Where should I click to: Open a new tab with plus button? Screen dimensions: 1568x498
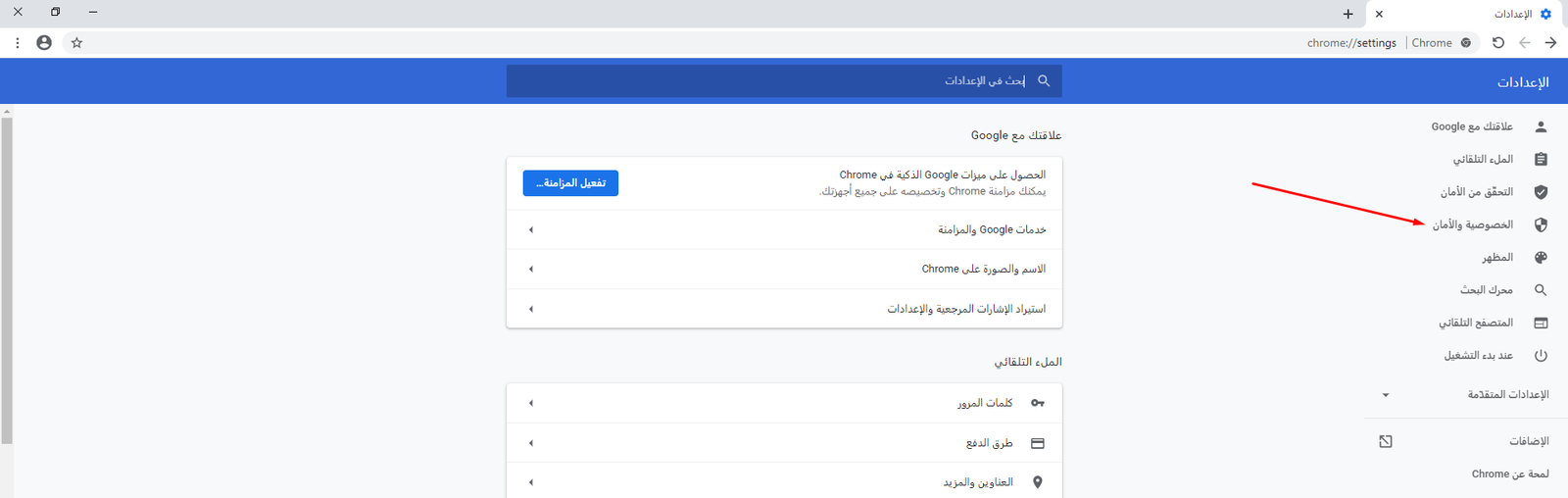click(x=1347, y=14)
